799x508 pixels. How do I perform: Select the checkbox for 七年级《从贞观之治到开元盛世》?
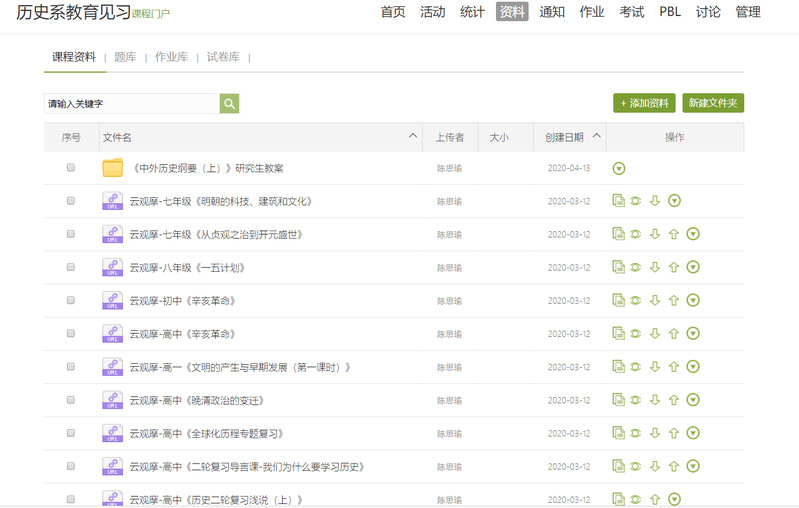[71, 234]
